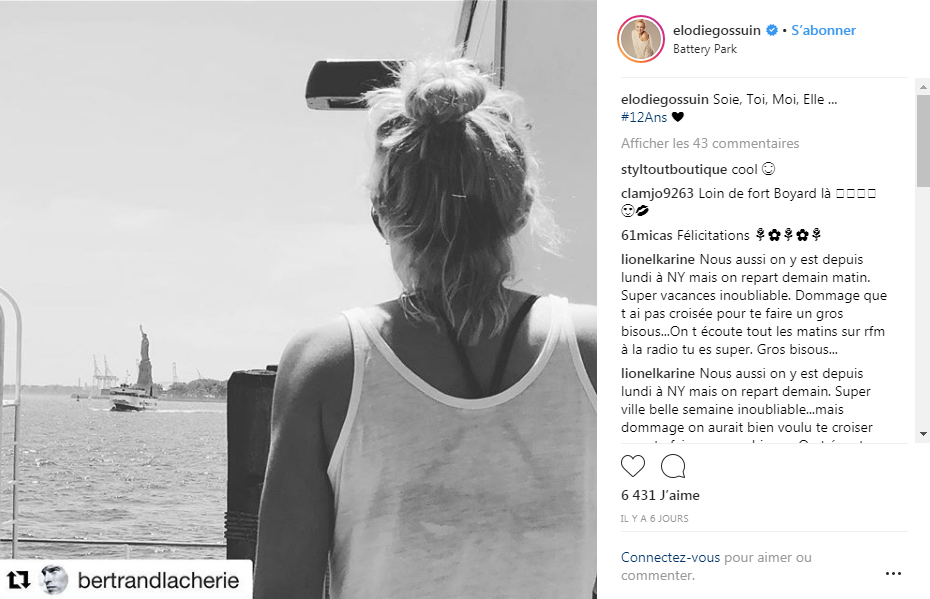The image size is (930, 599).
Task: Open clamjo9263 commenter profile
Action: point(657,193)
